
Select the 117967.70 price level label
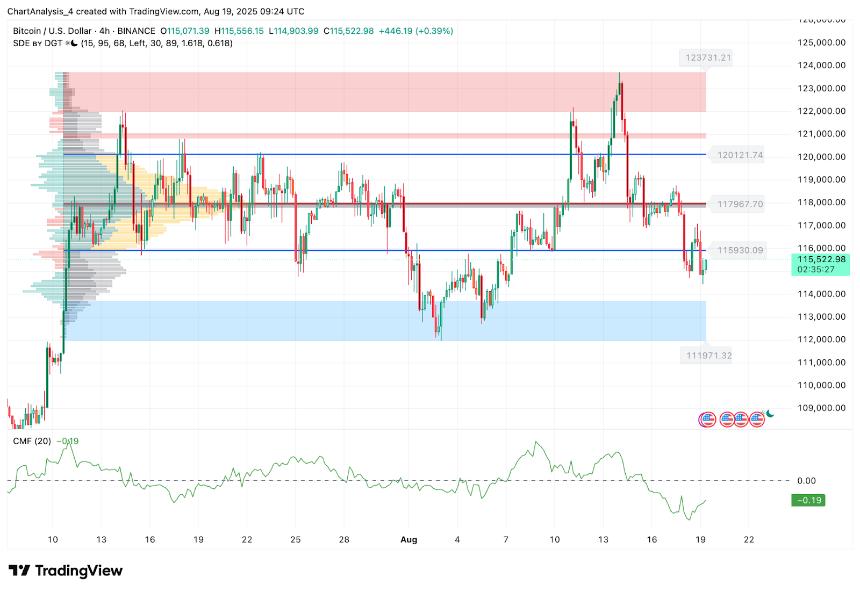point(740,204)
